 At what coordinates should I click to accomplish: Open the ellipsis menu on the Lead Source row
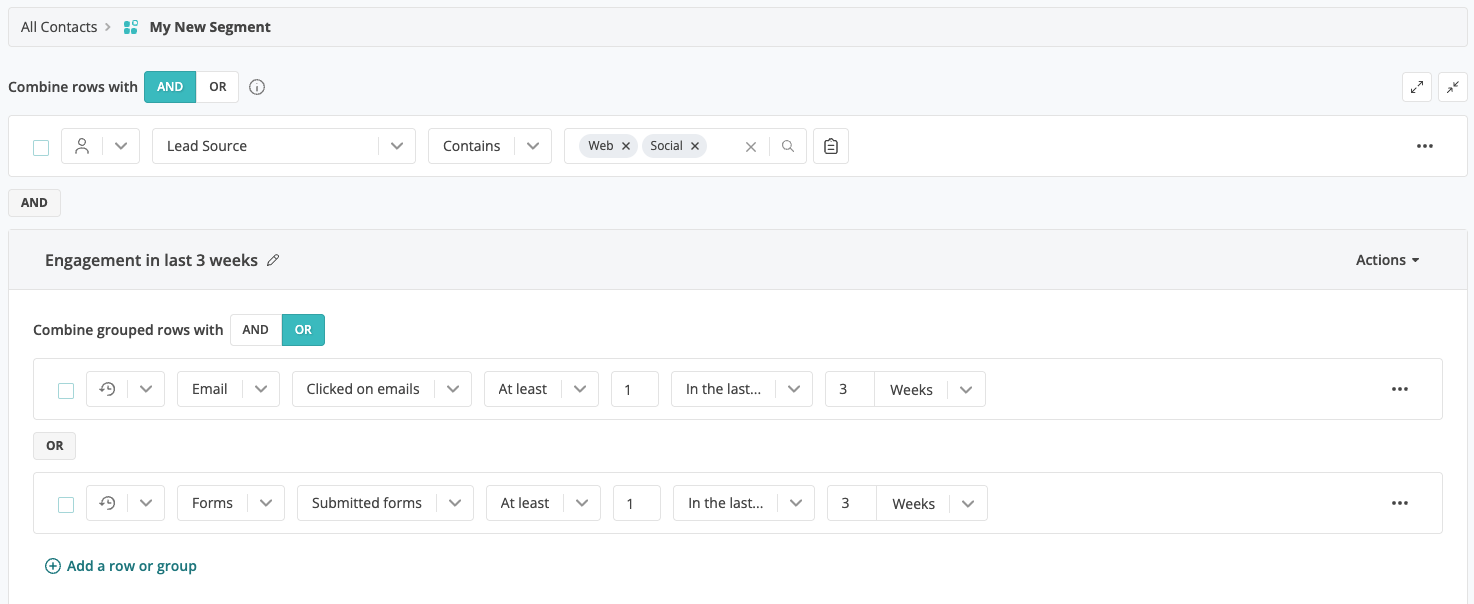[1424, 146]
